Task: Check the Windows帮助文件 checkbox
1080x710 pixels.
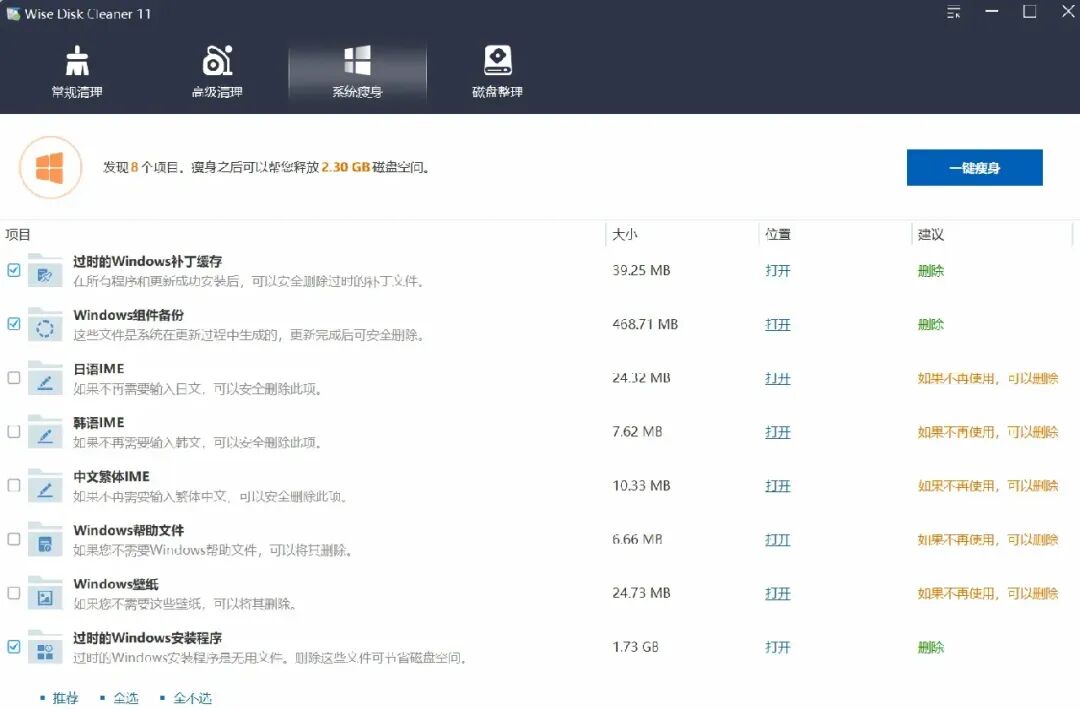Action: coord(14,539)
